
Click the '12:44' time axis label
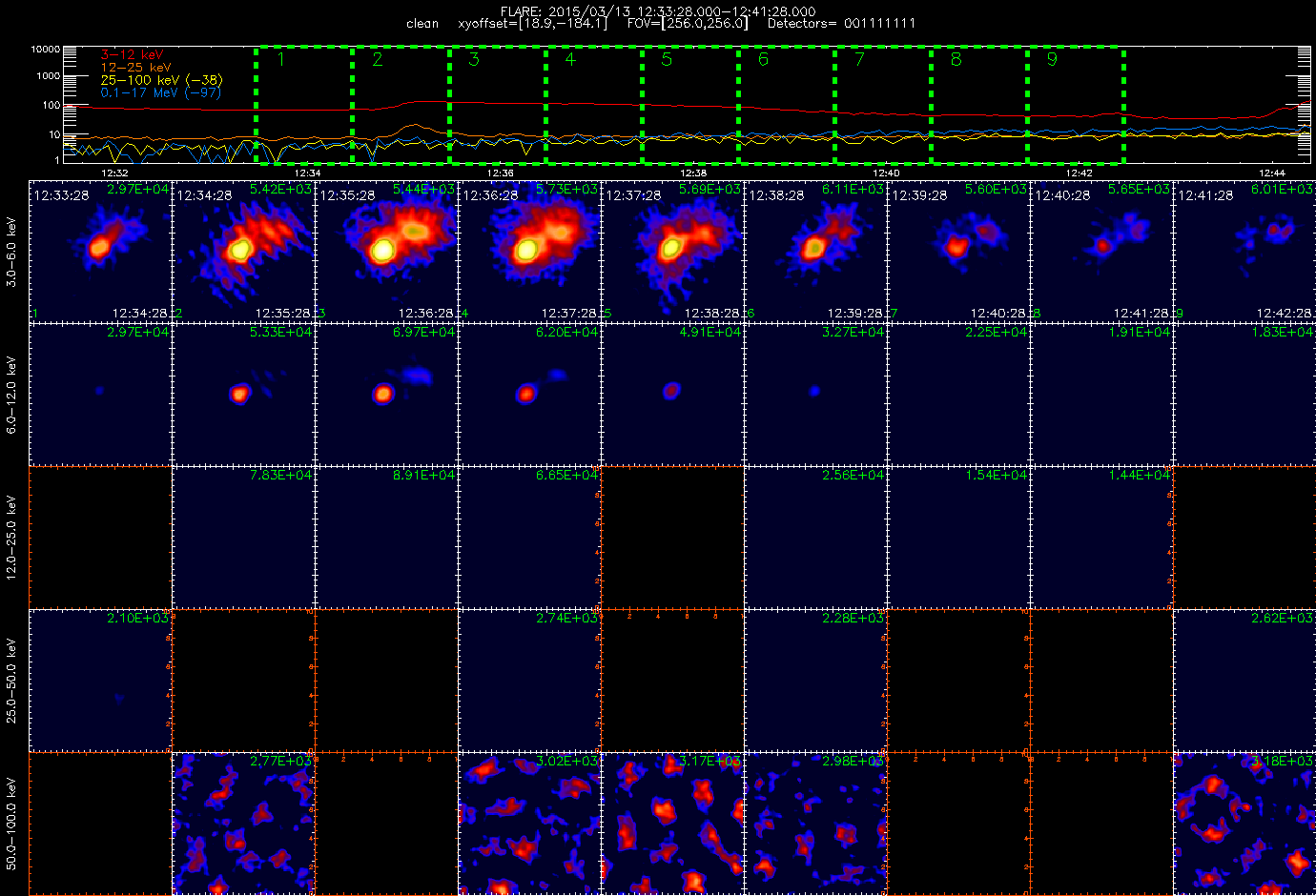[x=1271, y=173]
